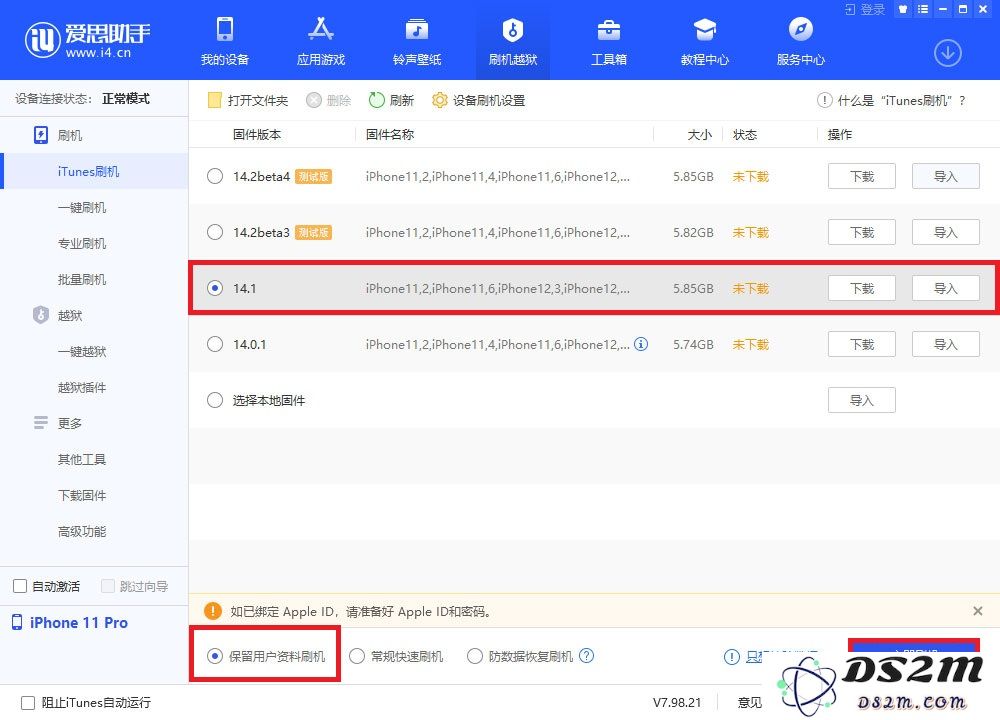Click 状态 column header
The height and width of the screenshot is (720, 1000).
point(745,135)
